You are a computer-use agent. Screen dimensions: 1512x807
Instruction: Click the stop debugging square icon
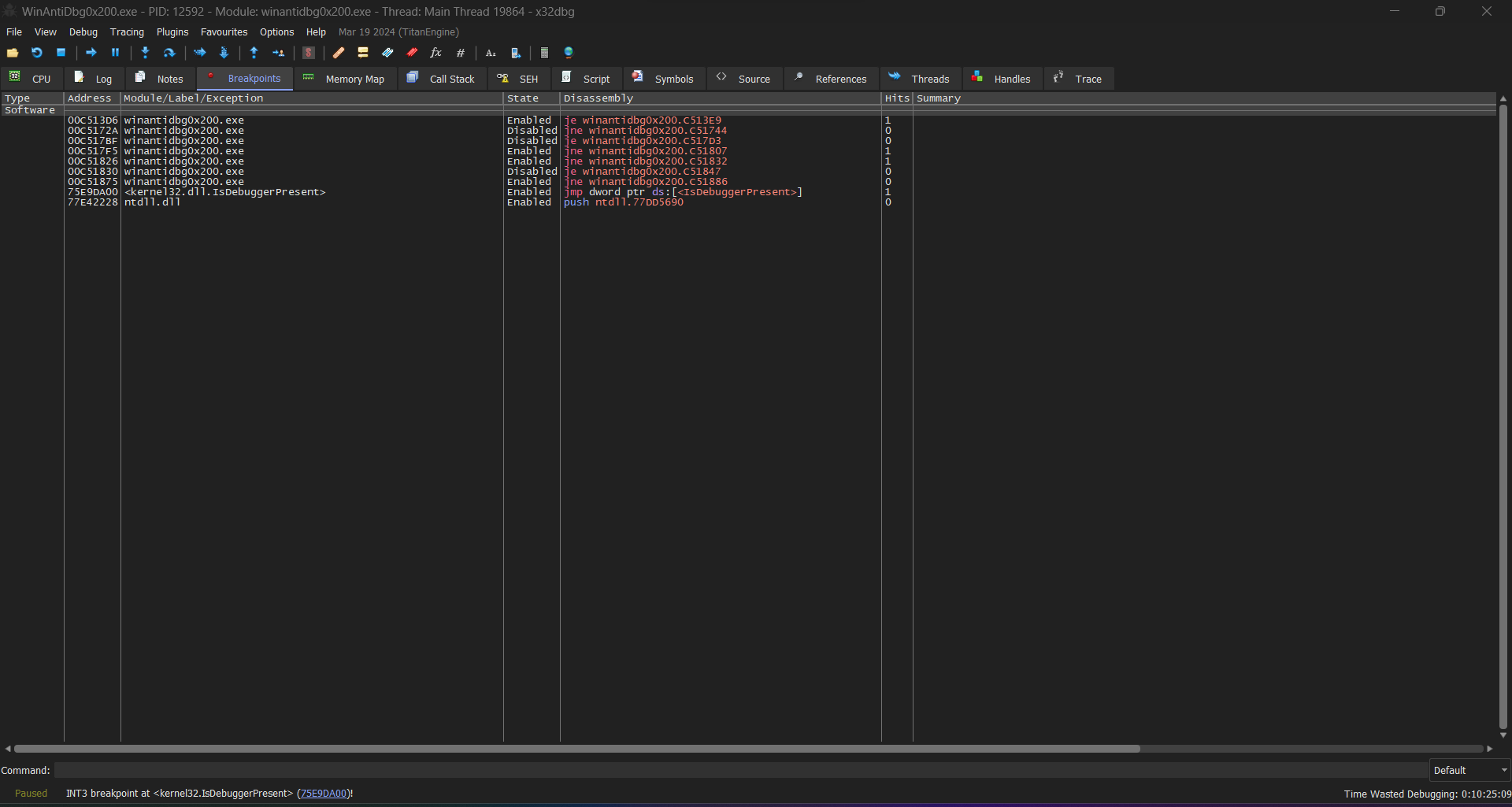pyautogui.click(x=61, y=53)
